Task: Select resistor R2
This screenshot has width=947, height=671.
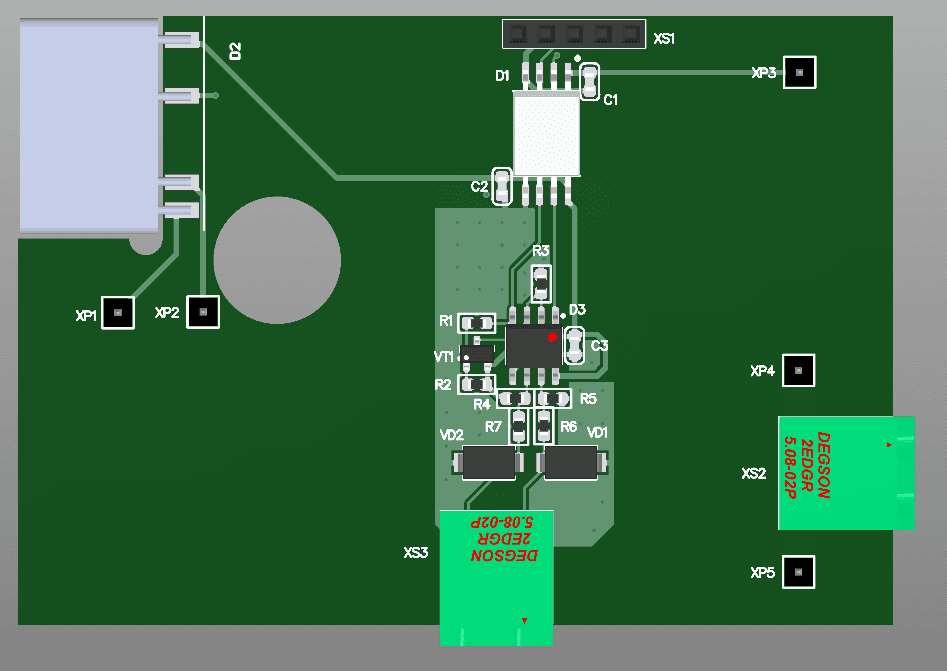Action: tap(477, 384)
